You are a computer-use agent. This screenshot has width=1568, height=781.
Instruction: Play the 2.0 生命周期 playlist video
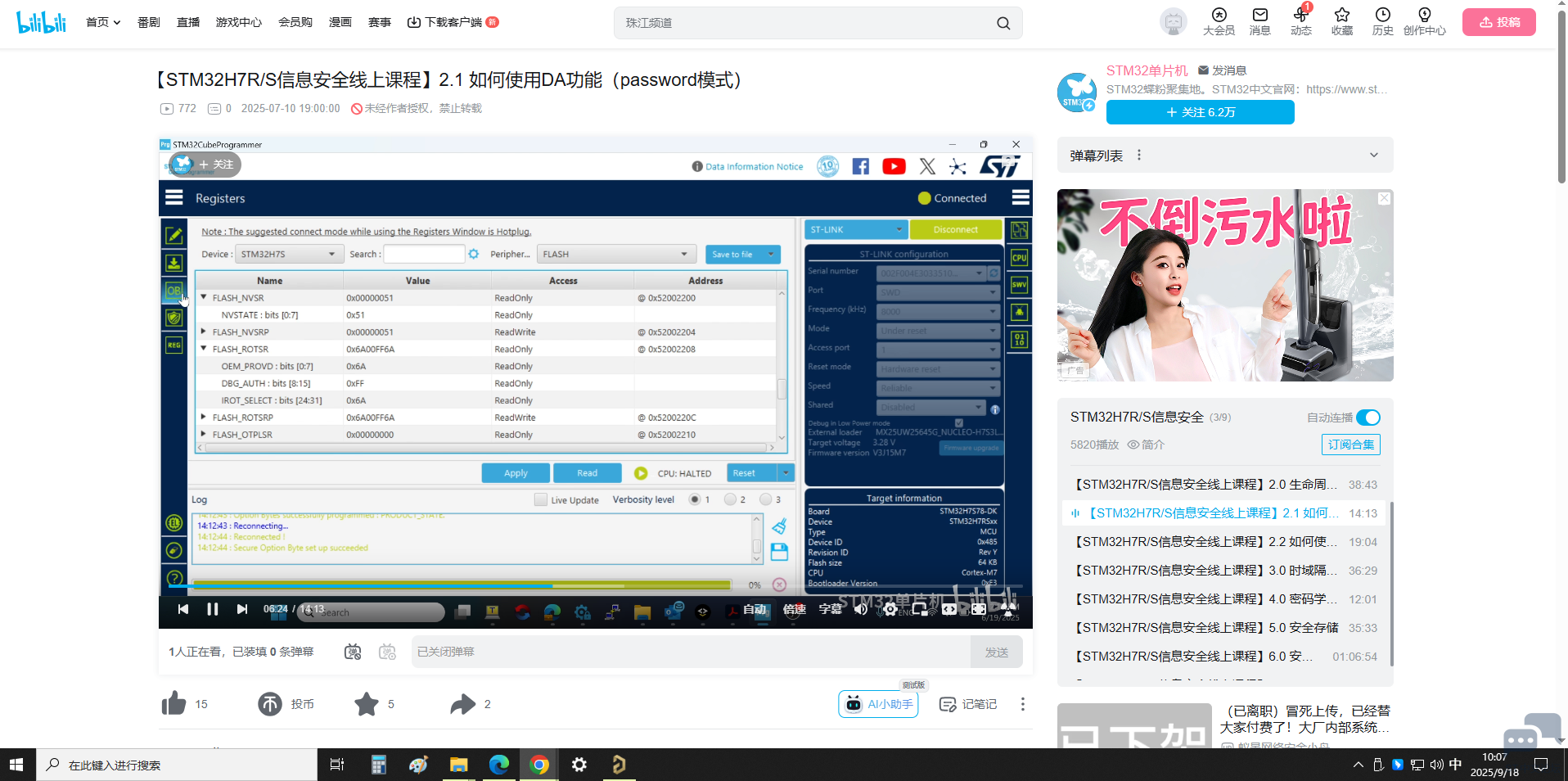(x=1225, y=485)
